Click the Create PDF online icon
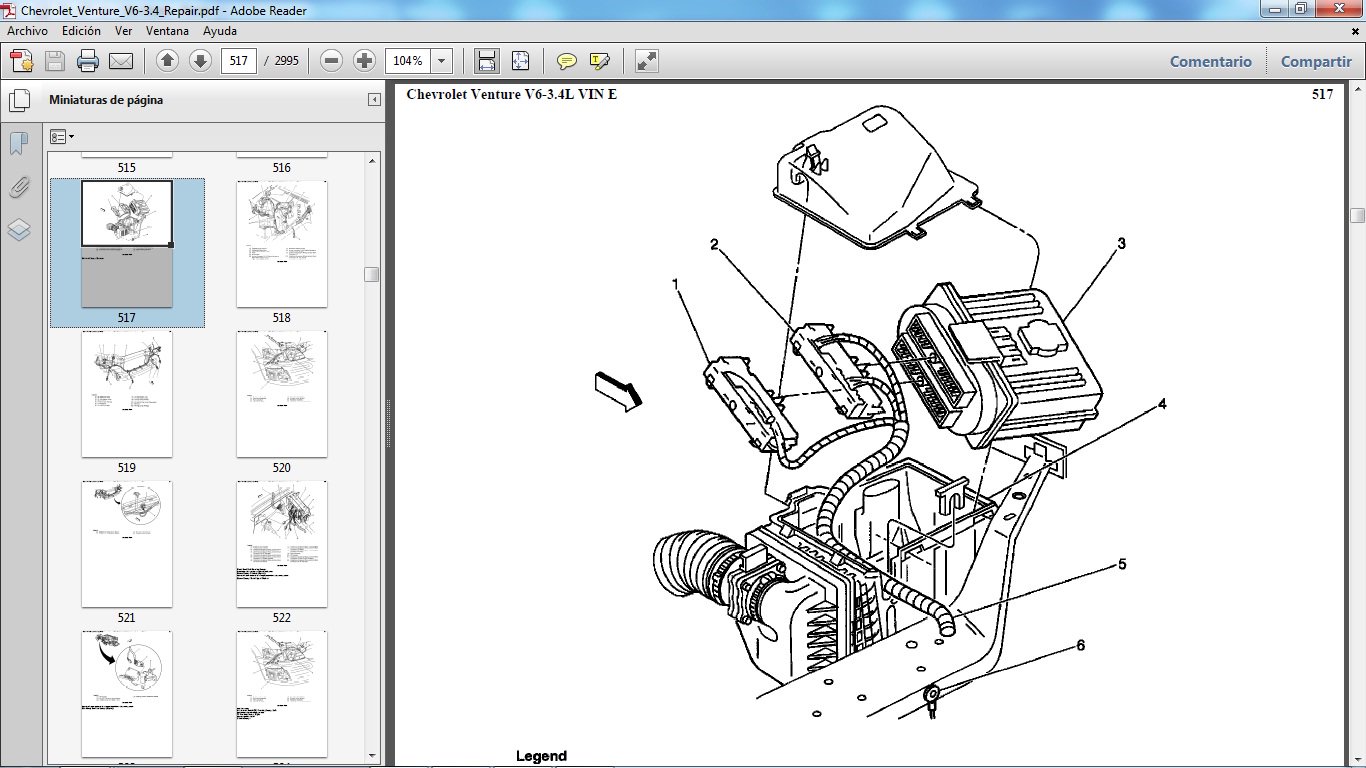1366x768 pixels. pos(22,61)
